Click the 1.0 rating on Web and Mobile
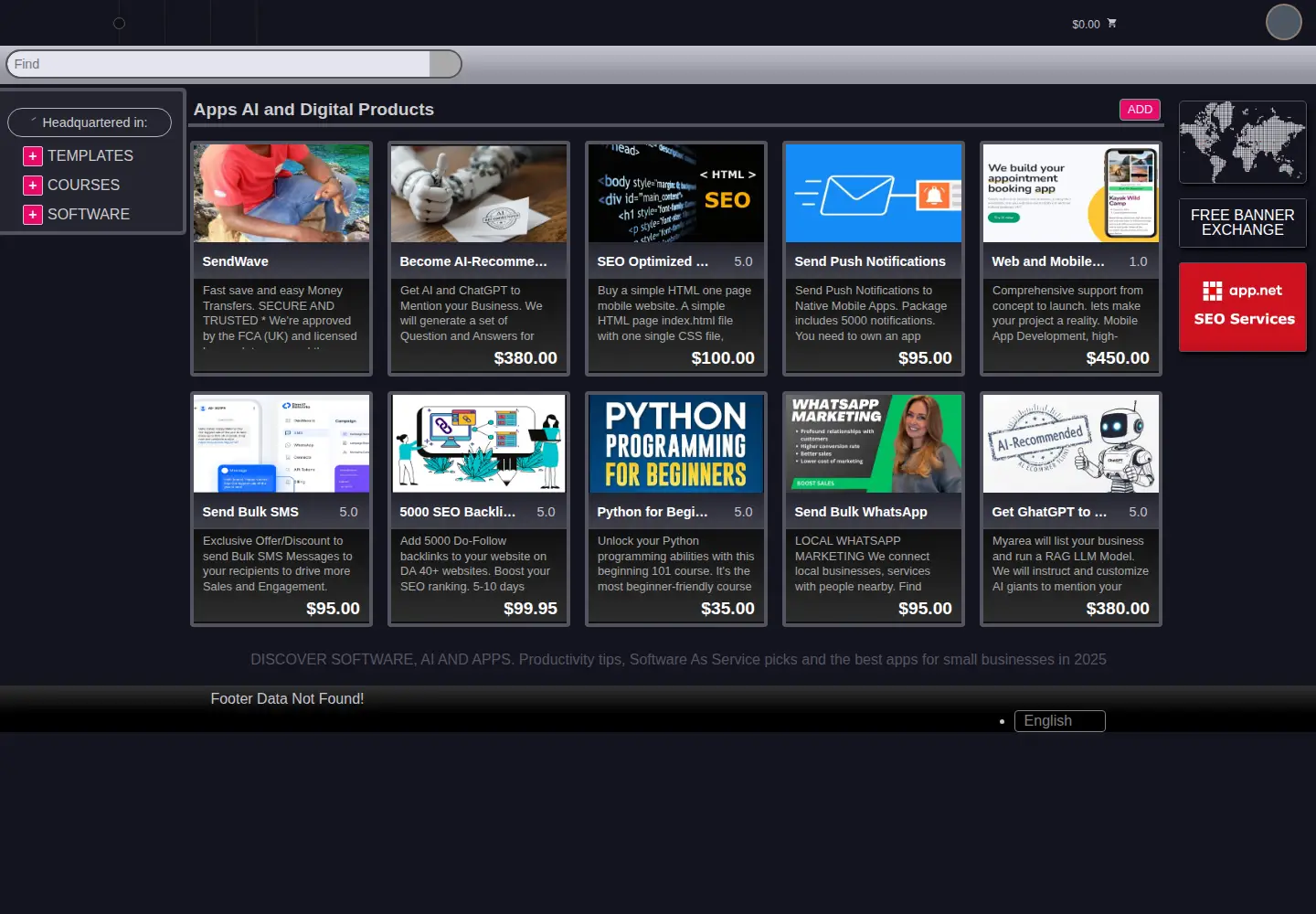The height and width of the screenshot is (914, 1316). [1138, 261]
